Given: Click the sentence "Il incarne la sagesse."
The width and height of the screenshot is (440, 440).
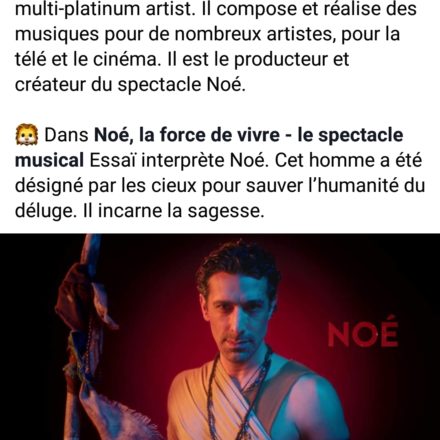Looking at the screenshot, I should tap(173, 211).
